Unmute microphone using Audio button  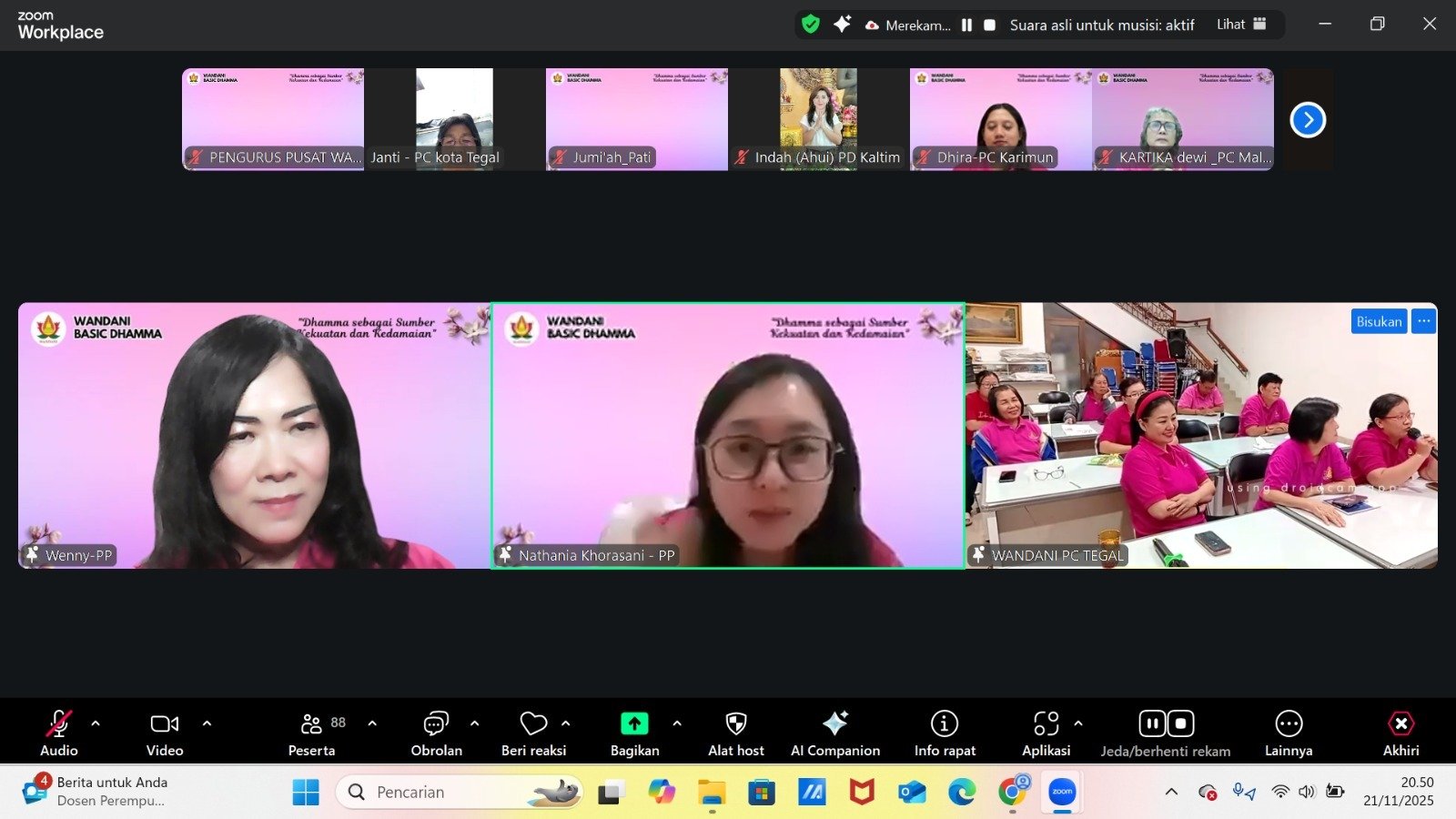59,733
